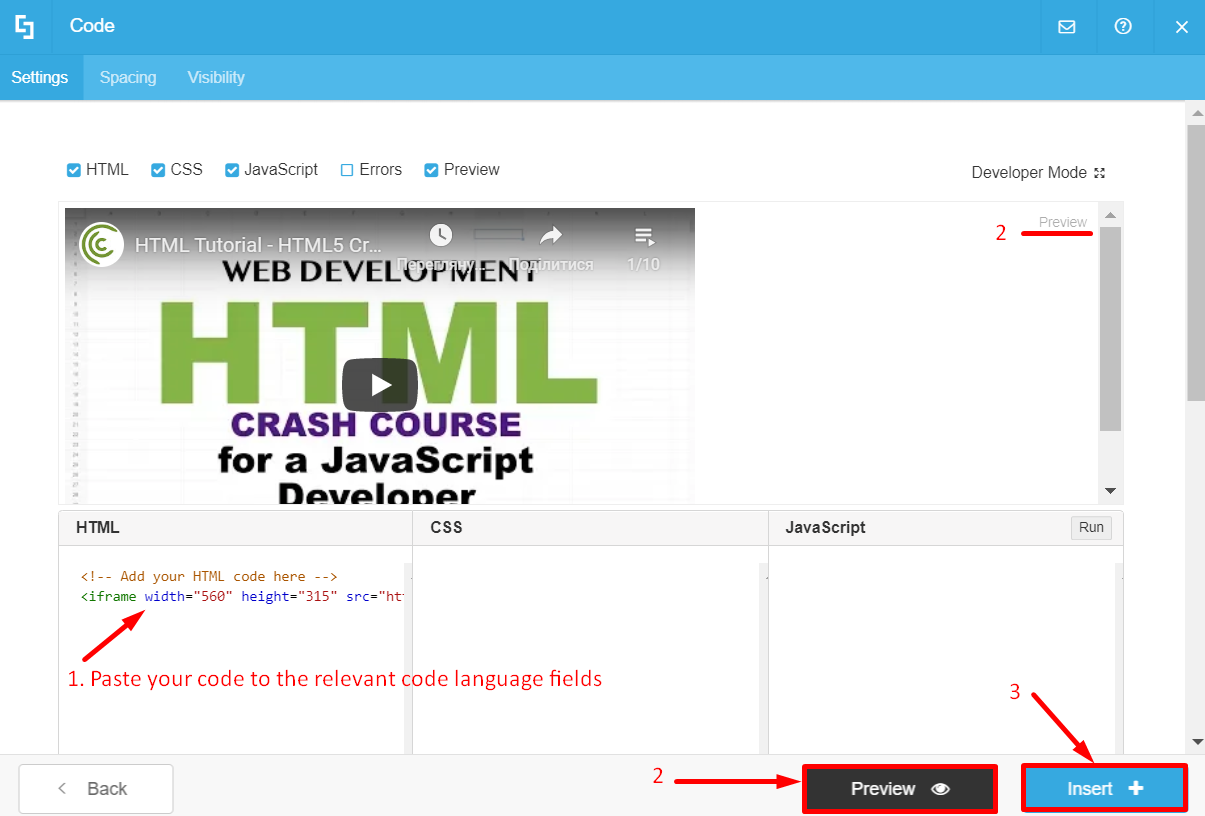Click the app logo in the top-left corner

point(25,27)
